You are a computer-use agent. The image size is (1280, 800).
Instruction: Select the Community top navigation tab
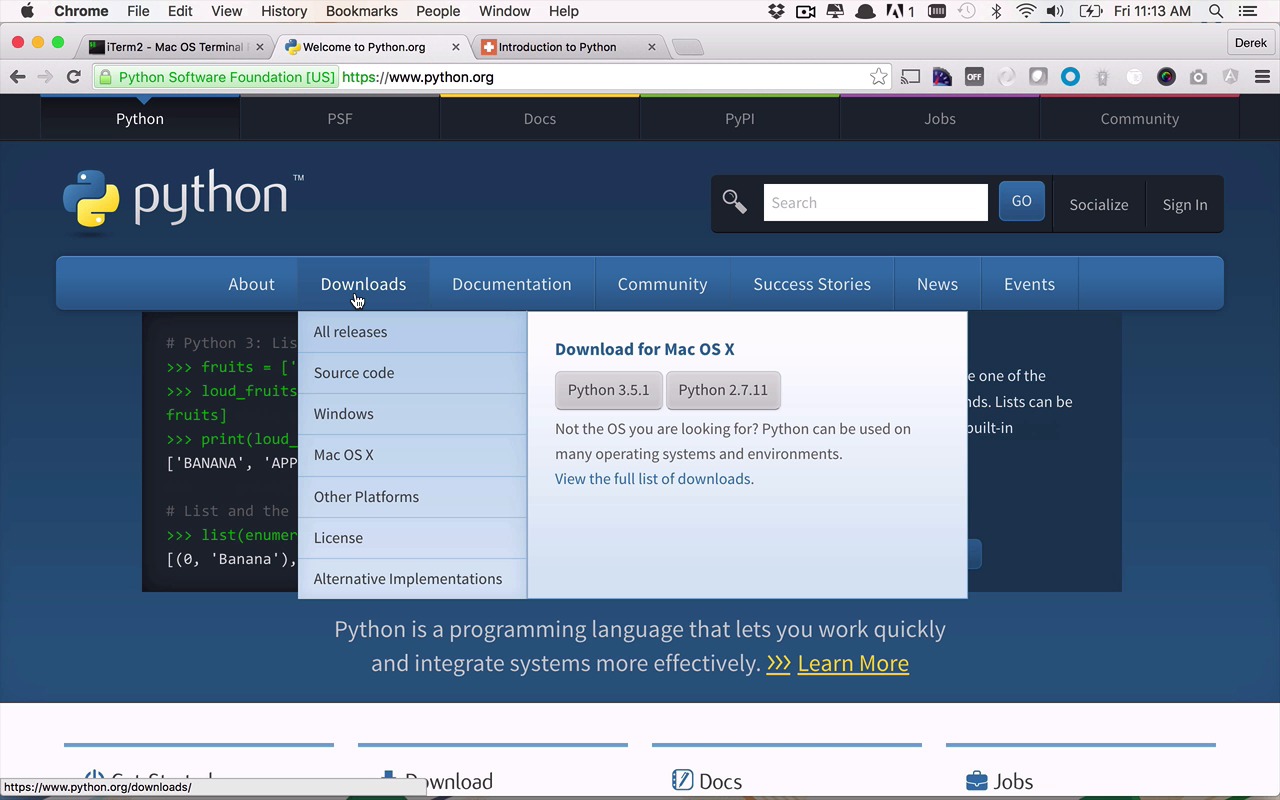click(1140, 118)
